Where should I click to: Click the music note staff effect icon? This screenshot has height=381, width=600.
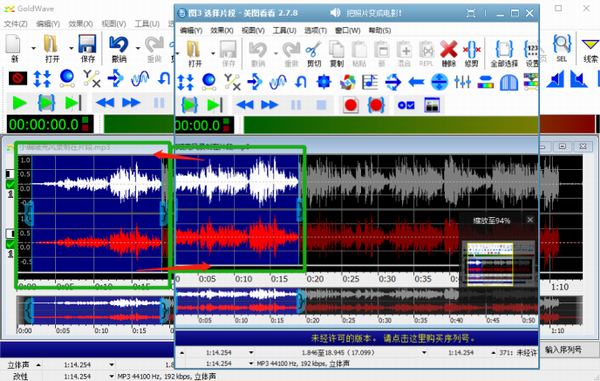(370, 81)
